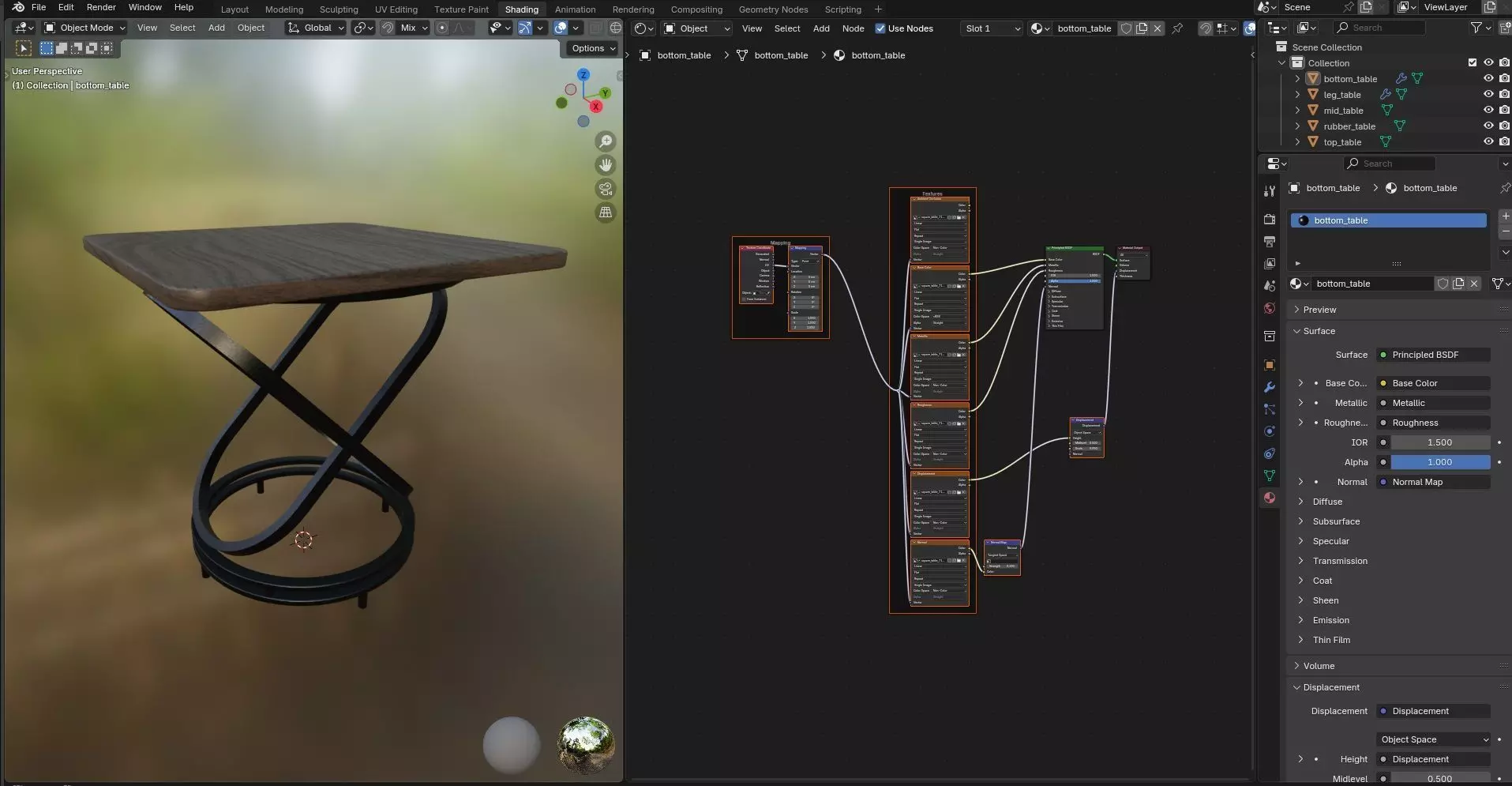
Task: Hide leg_table with its eye icon
Action: point(1488,94)
